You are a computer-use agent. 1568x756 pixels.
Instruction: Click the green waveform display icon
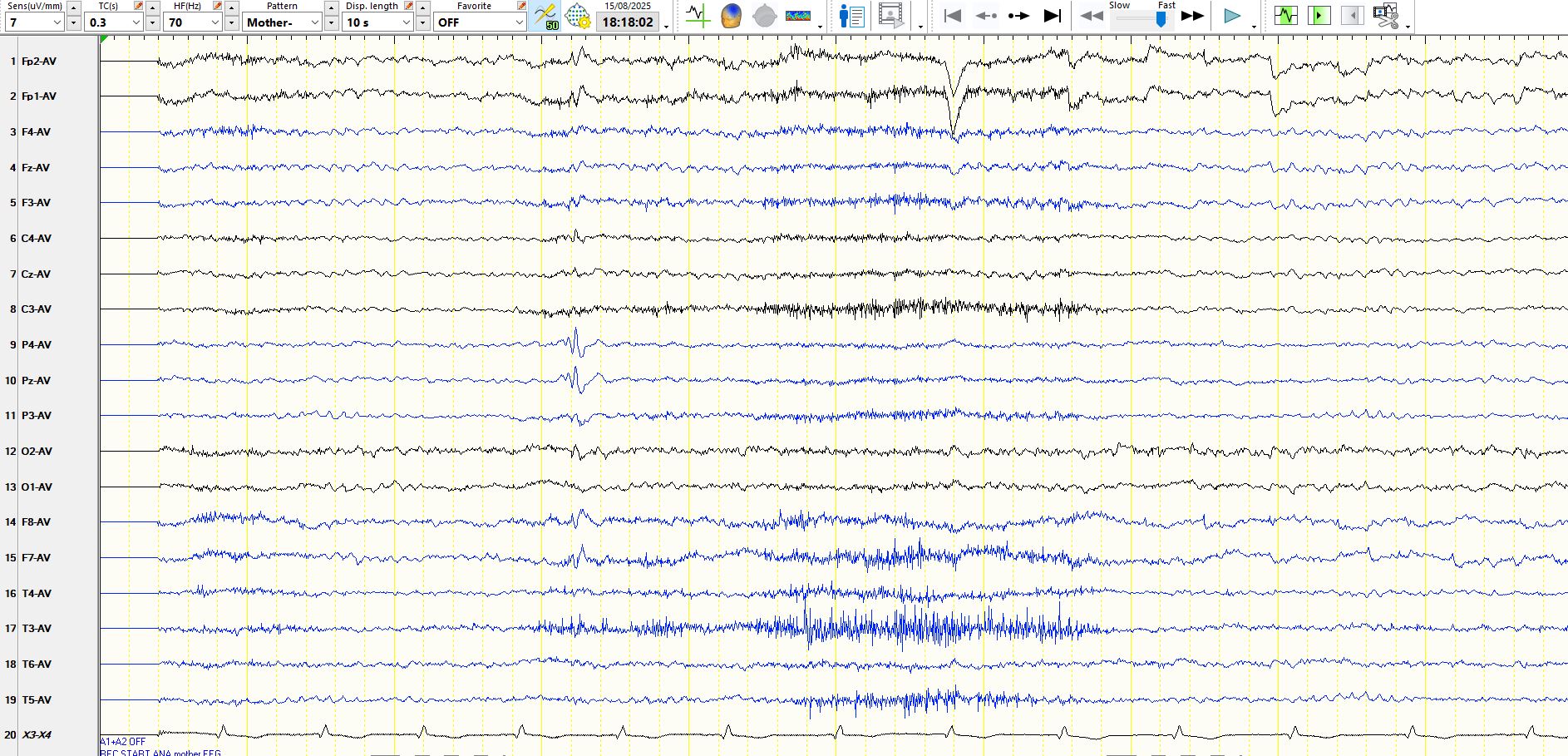click(1286, 16)
